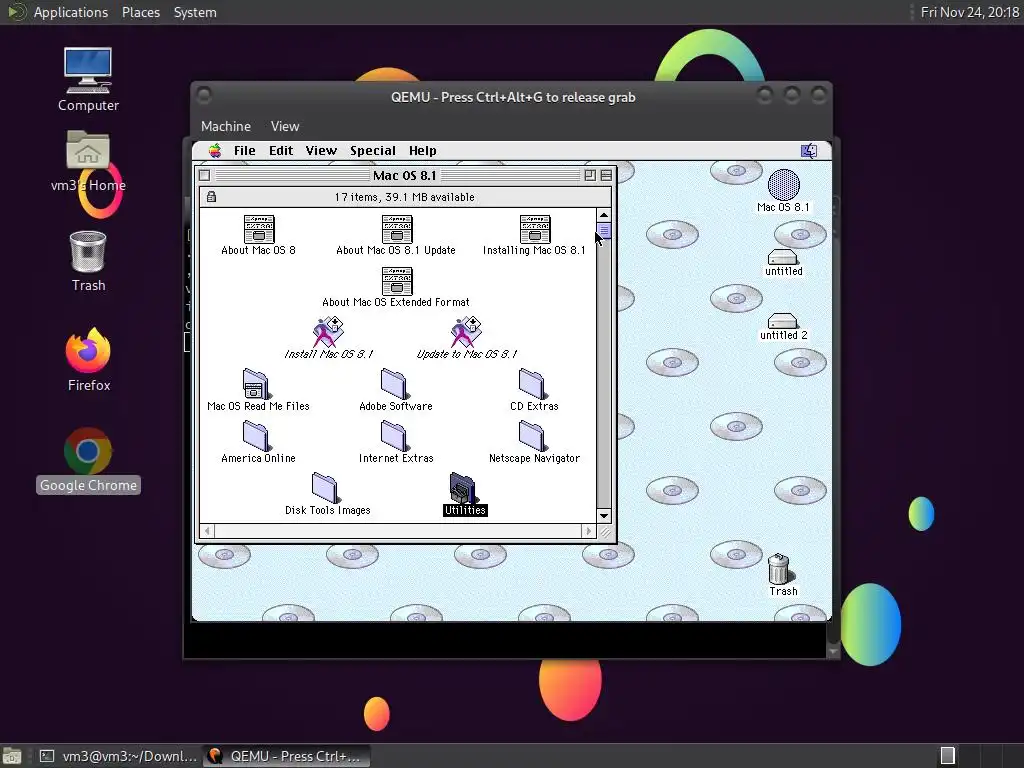Screen dimensions: 1024x768
Task: Open the QEMU View menu
Action: pyautogui.click(x=285, y=126)
